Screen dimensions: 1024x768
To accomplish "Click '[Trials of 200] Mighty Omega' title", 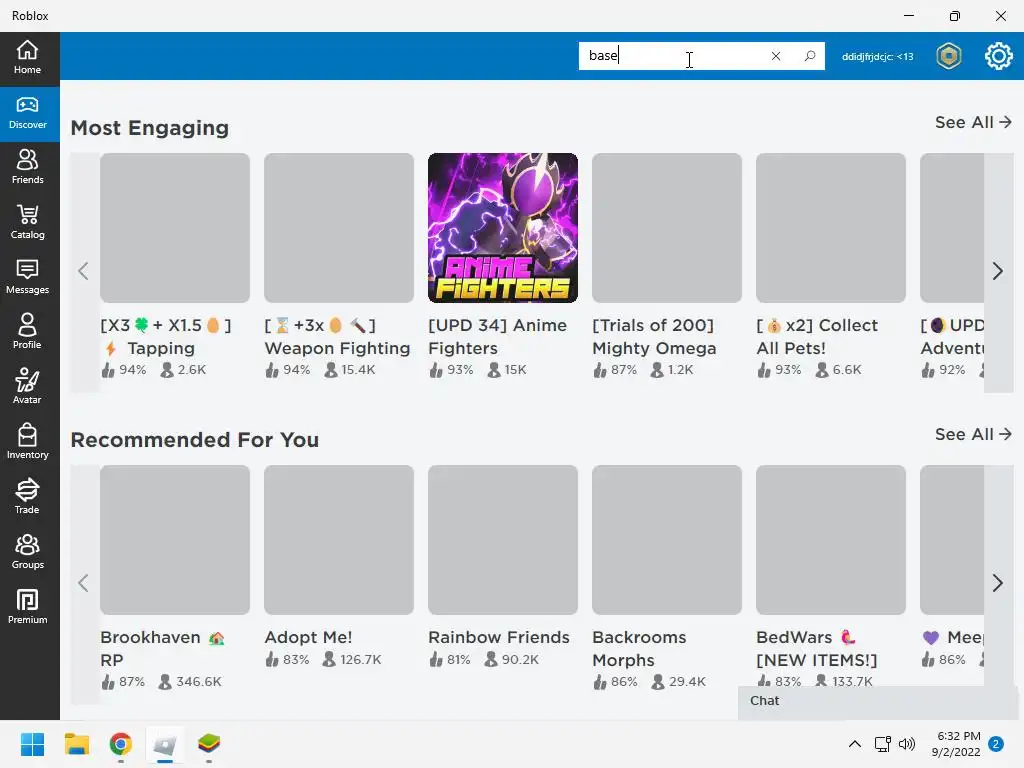I will (654, 336).
